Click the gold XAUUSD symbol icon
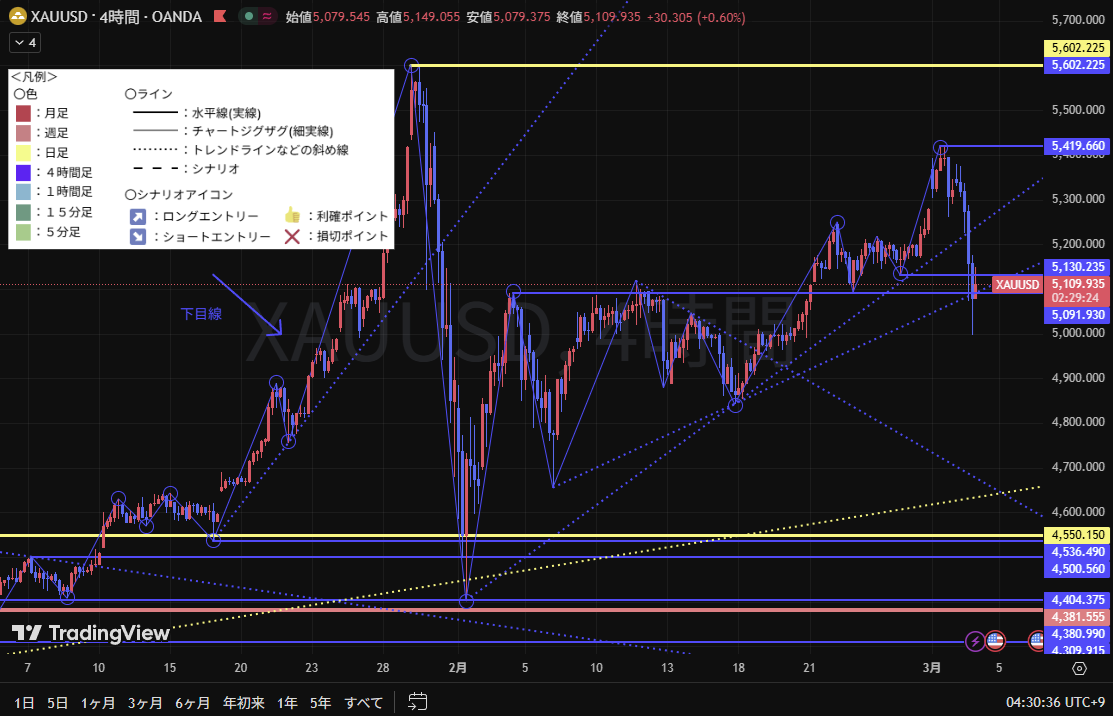The height and width of the screenshot is (716, 1113). (x=15, y=17)
